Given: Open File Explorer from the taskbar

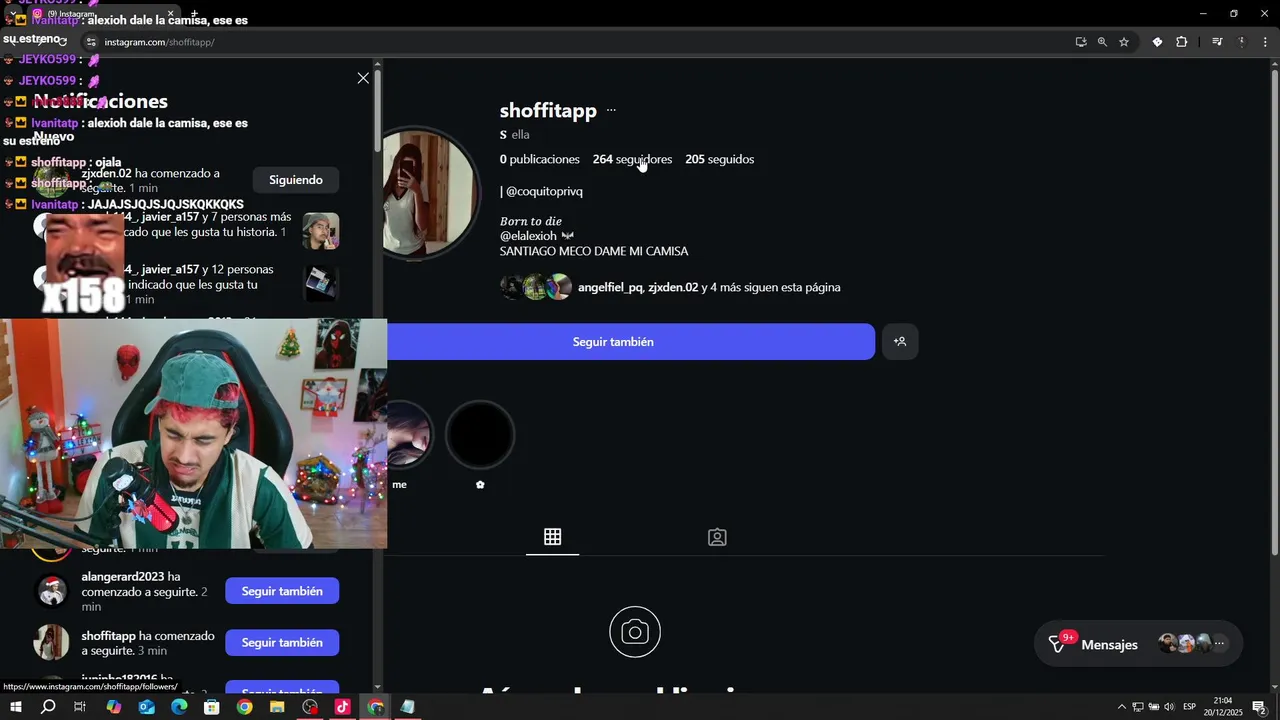Looking at the screenshot, I should point(277,707).
